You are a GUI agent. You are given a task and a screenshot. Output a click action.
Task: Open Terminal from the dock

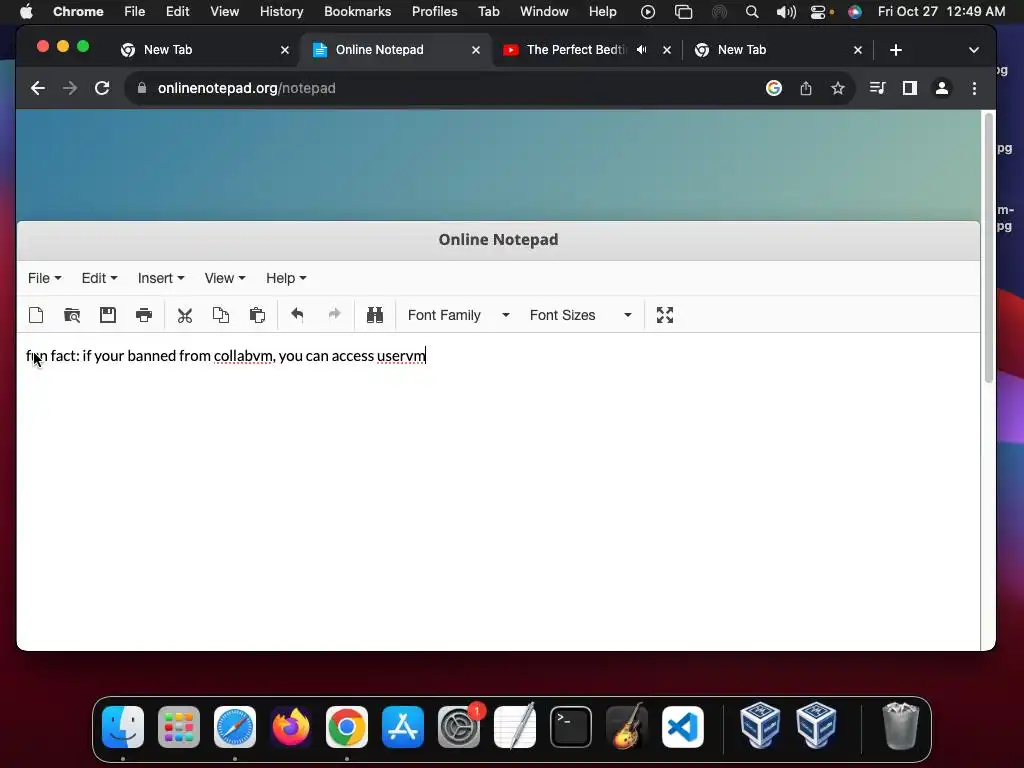coord(571,727)
